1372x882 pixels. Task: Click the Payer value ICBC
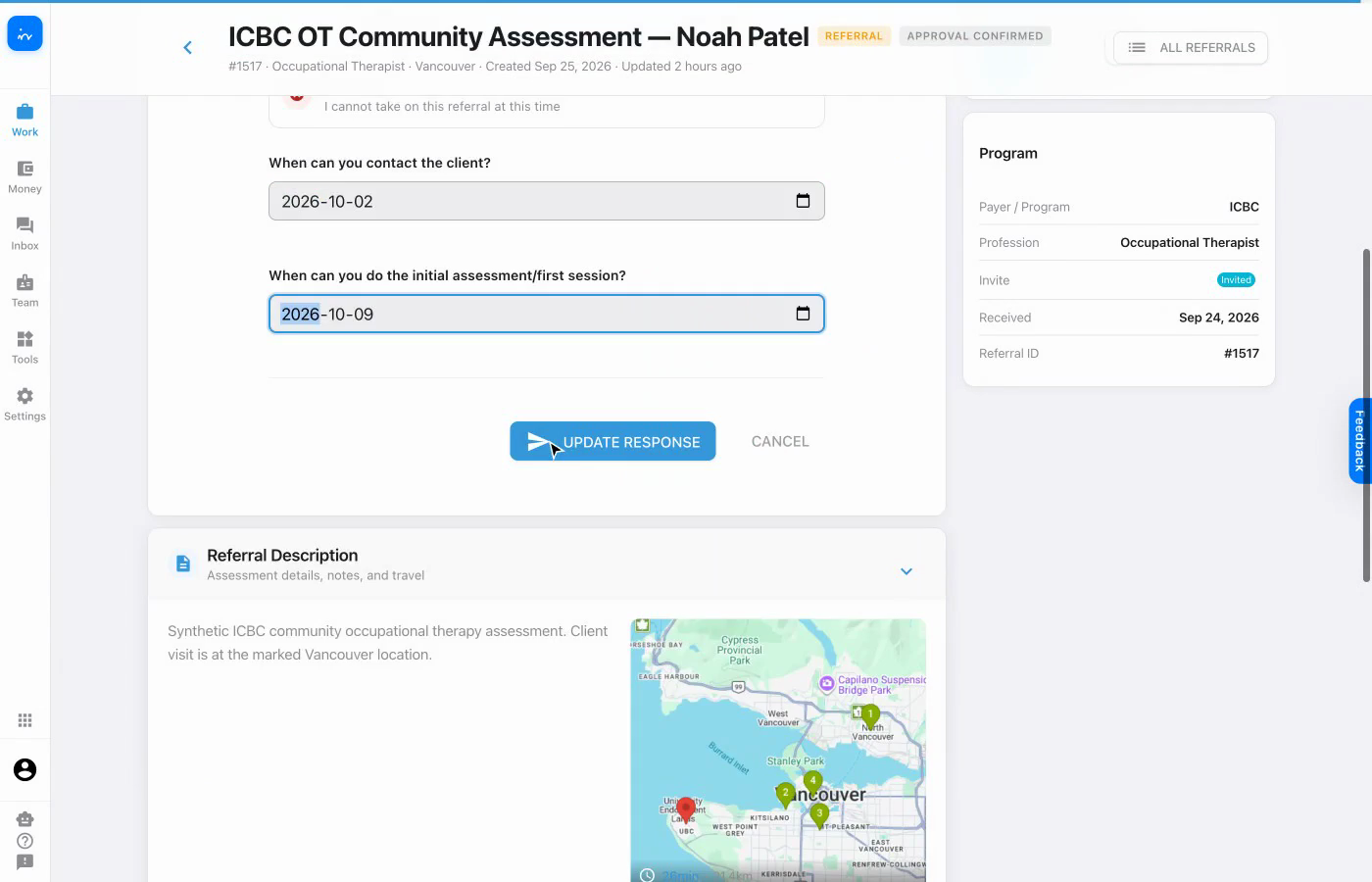pos(1244,207)
